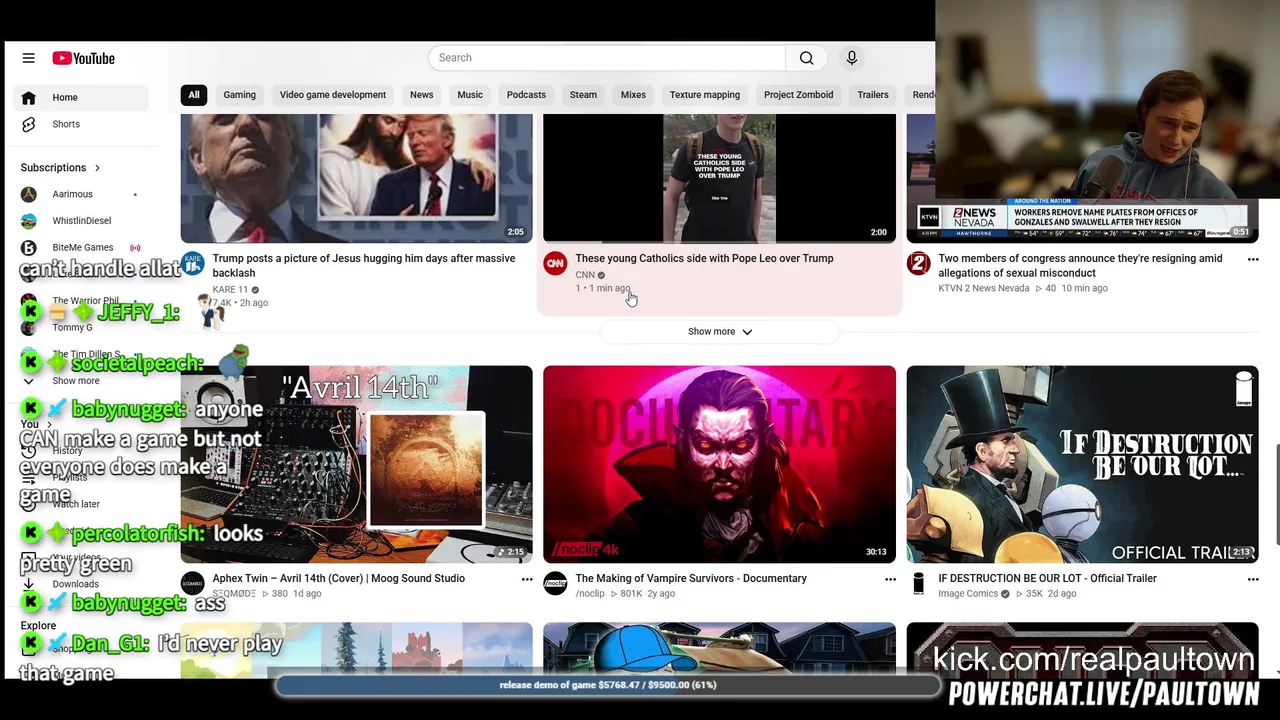Open The Making of Vampire Survivors title
The width and height of the screenshot is (1280, 720).
(691, 578)
